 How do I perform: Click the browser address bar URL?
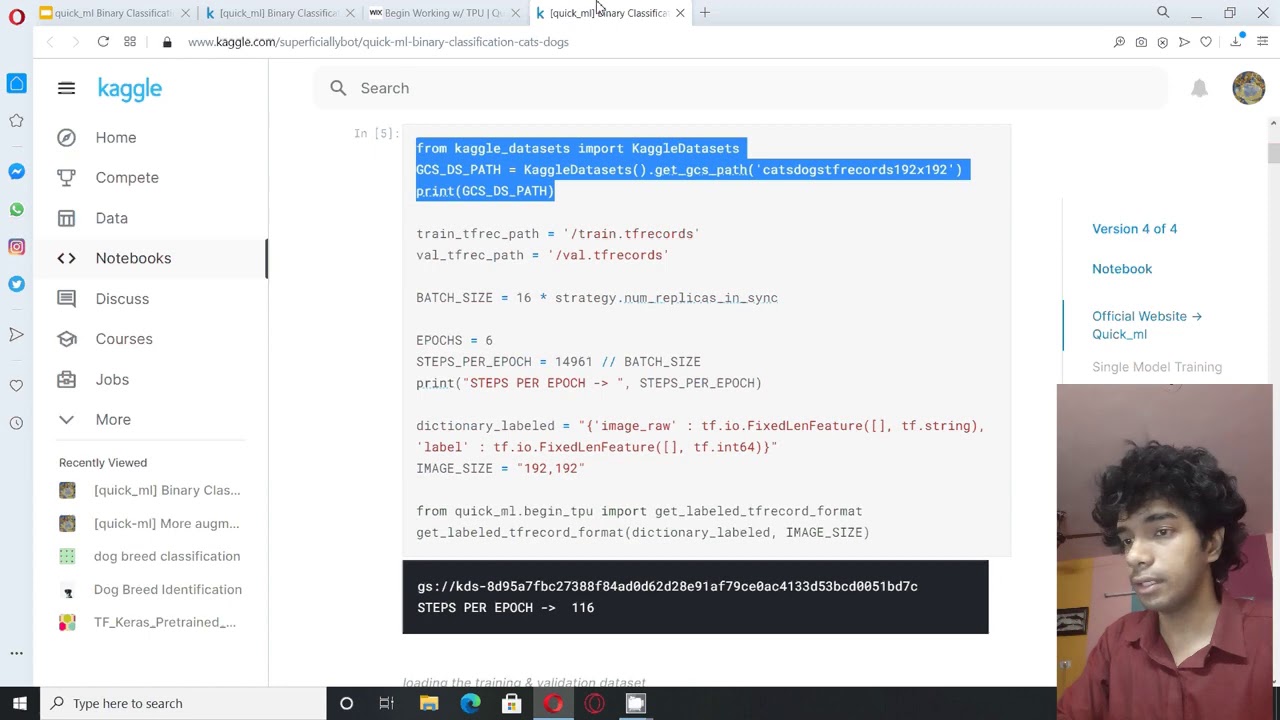point(378,42)
